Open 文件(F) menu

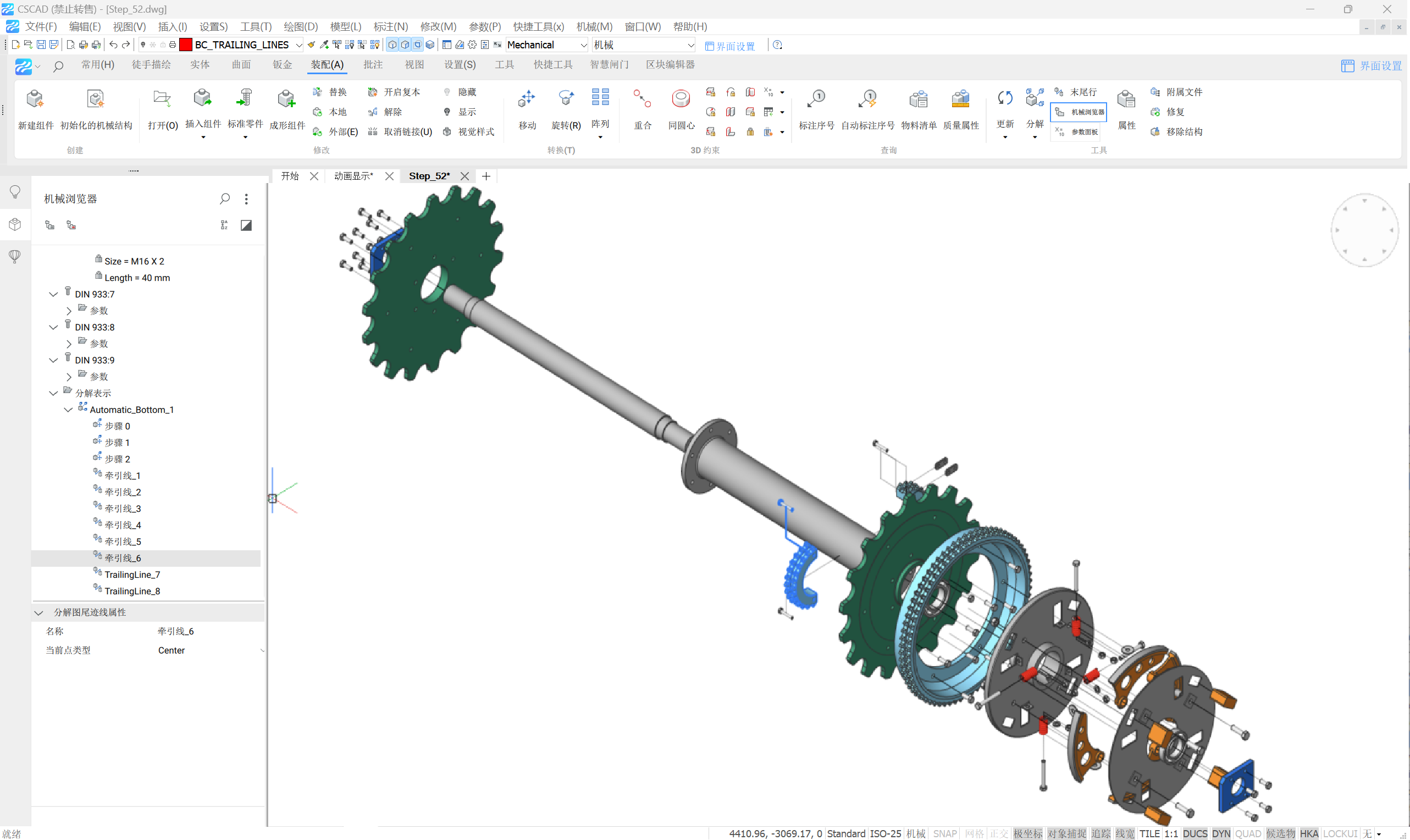click(x=41, y=26)
